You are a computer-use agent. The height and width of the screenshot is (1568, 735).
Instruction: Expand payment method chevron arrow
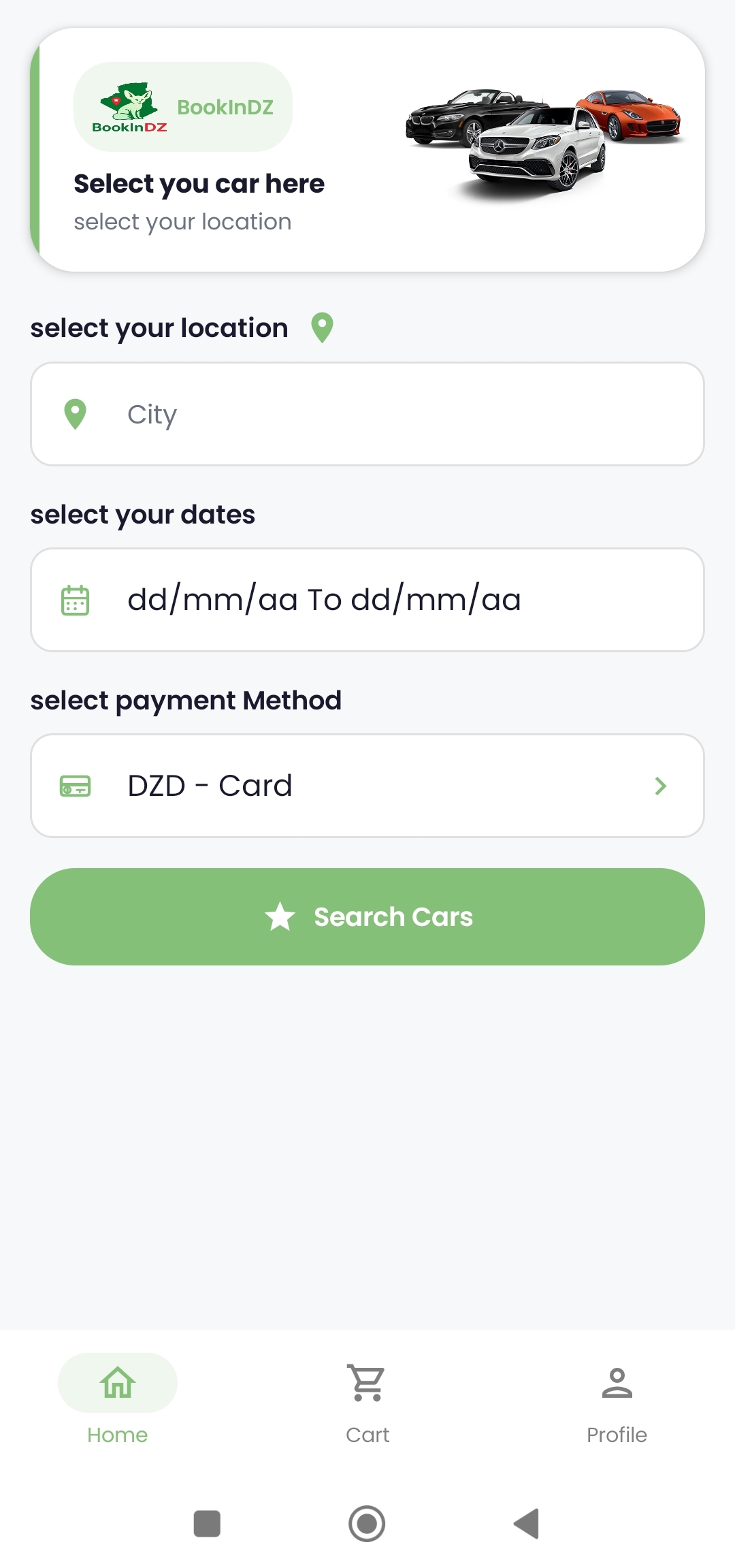pos(660,786)
